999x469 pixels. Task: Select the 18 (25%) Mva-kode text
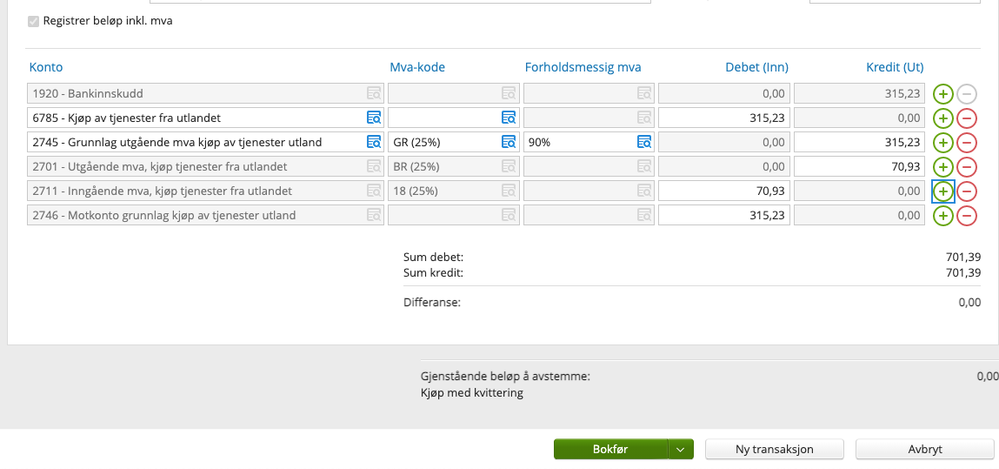[x=416, y=191]
